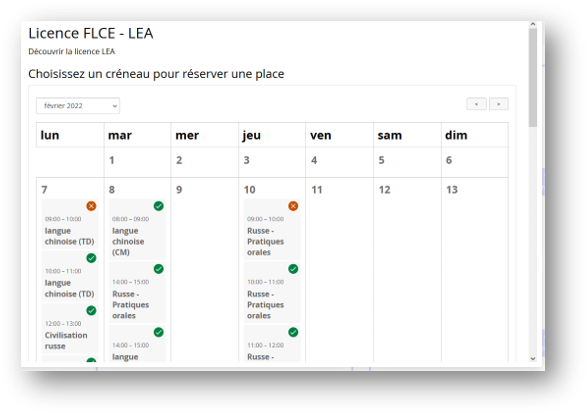Open the février 2022 month dropdown
The height and width of the screenshot is (413, 587).
[78, 106]
